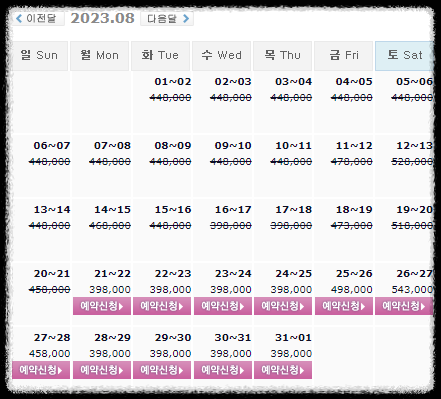Click the 398,000 price under 28~29
441x399 pixels.
[110, 353]
